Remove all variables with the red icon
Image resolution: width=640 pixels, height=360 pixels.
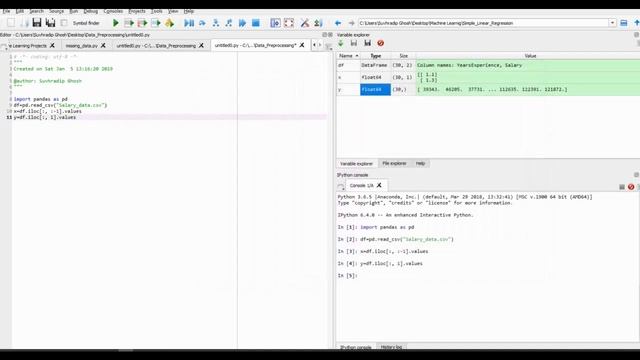(380, 43)
